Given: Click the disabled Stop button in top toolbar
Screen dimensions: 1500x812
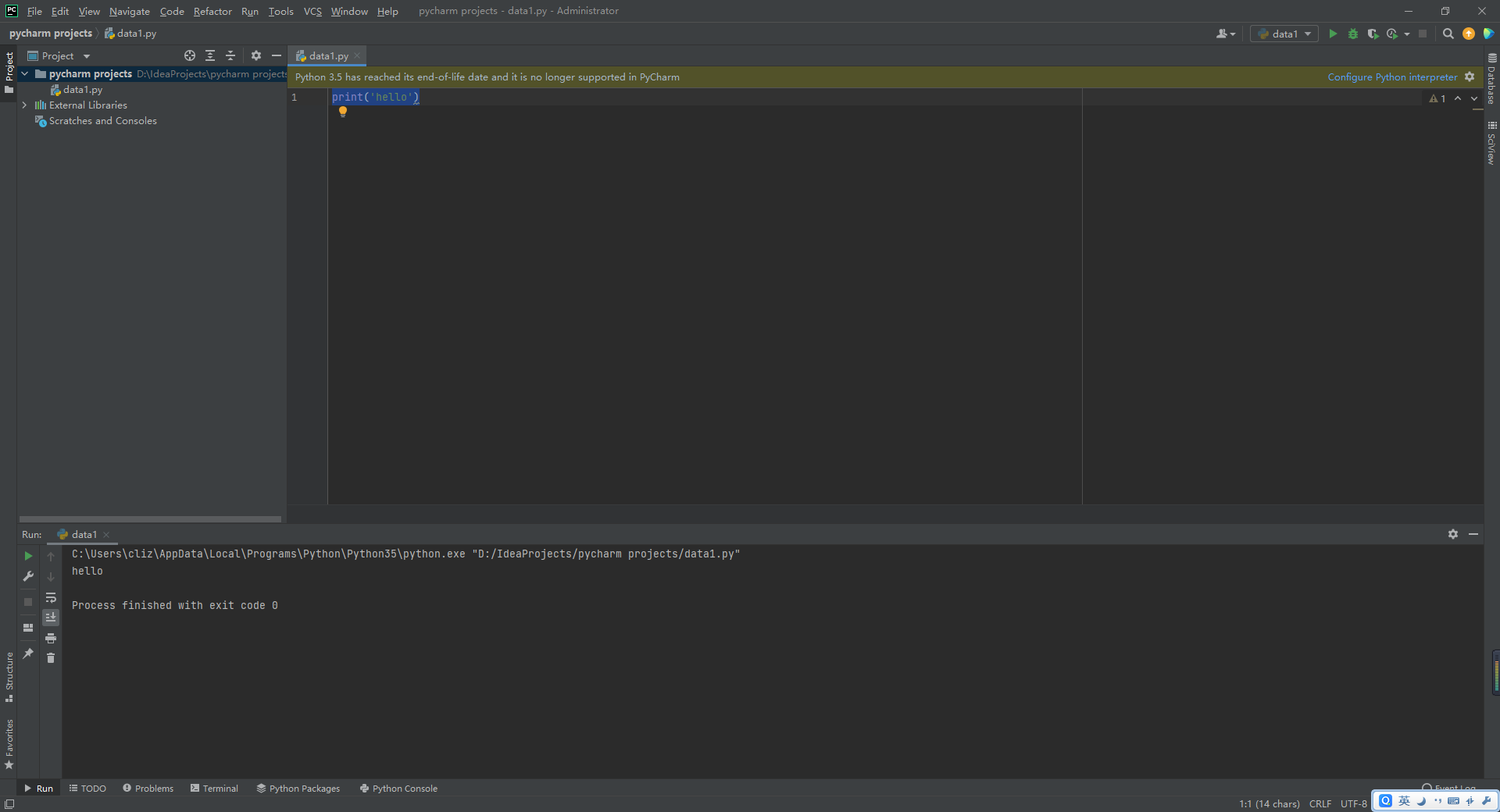Looking at the screenshot, I should click(1423, 34).
